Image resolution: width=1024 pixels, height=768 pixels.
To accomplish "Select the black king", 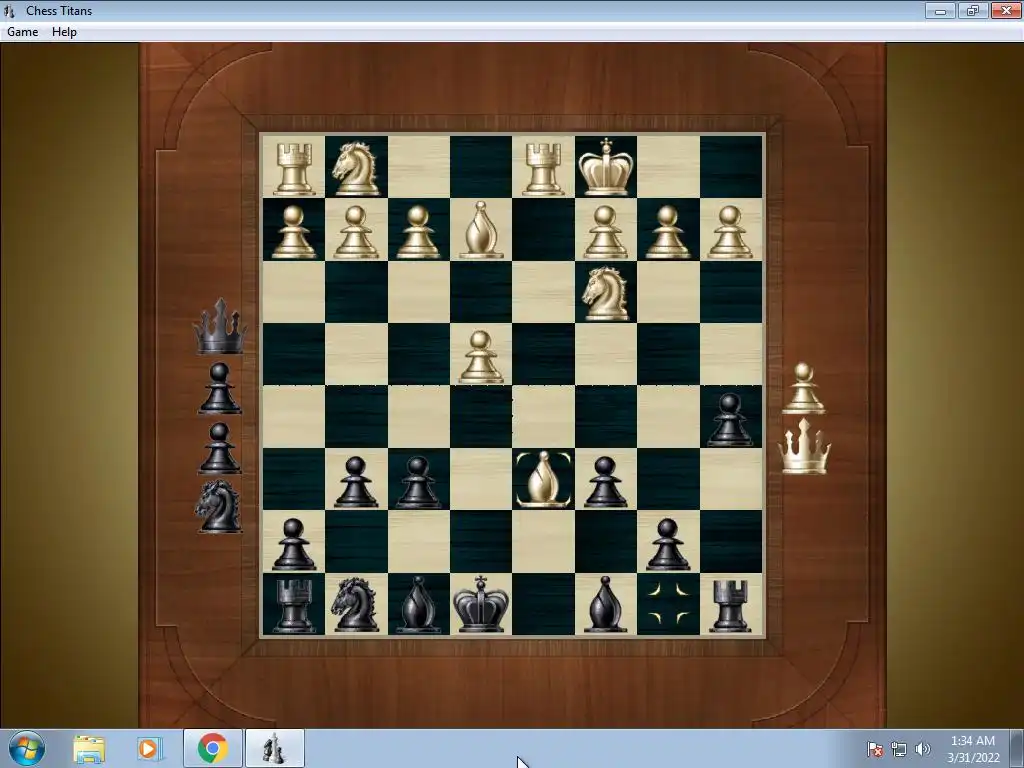I will (481, 605).
